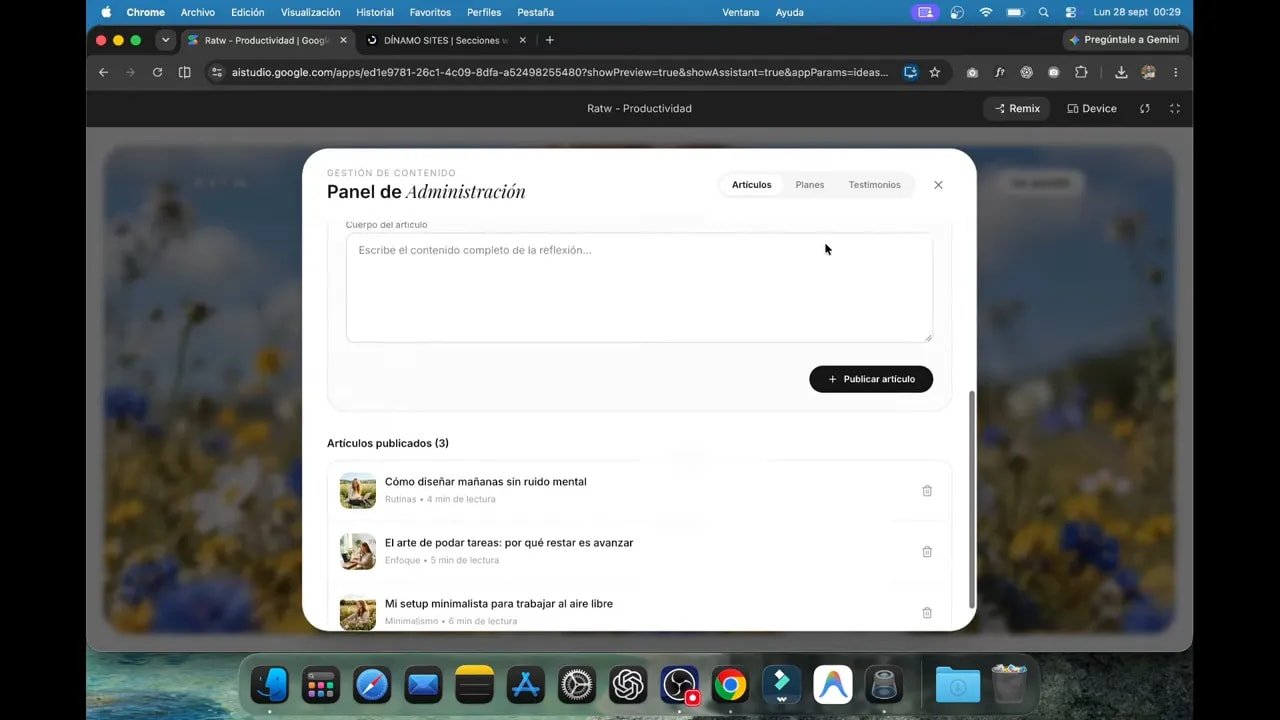Click the Remix button
Image resolution: width=1280 pixels, height=720 pixels.
pyautogui.click(x=1017, y=108)
